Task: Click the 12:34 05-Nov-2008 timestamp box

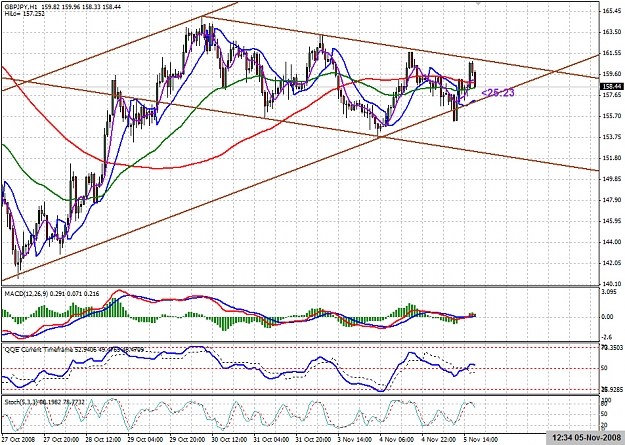Action: [x=586, y=438]
